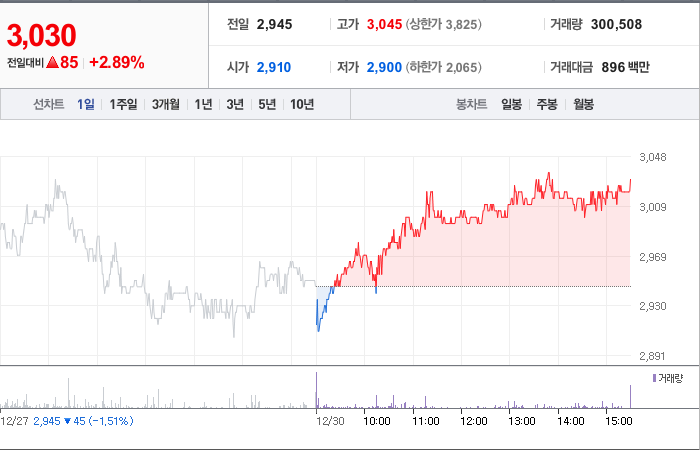
Task: Click the 3,048 y-axis label
Action: tap(653, 157)
